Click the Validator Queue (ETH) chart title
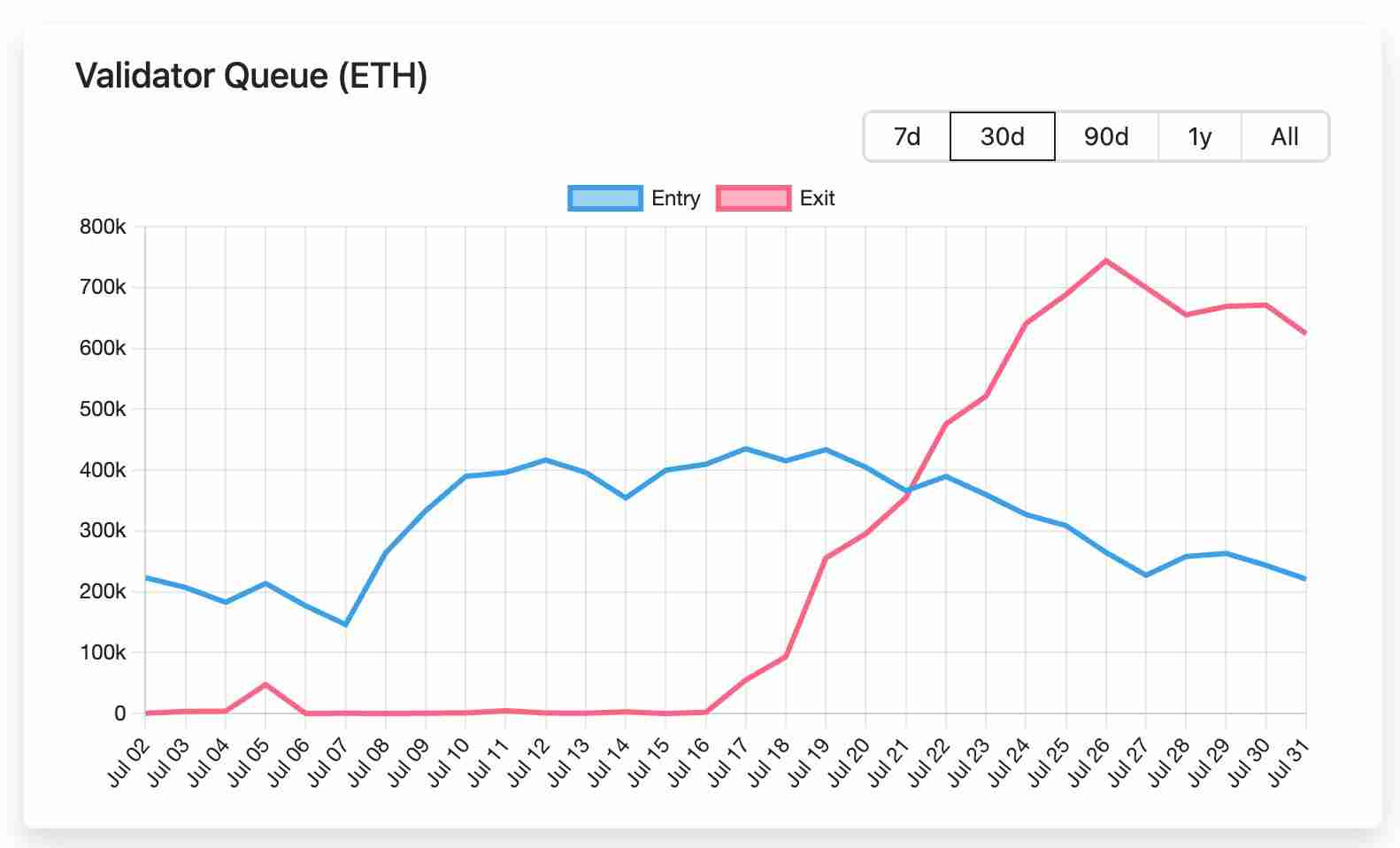Image resolution: width=1400 pixels, height=848 pixels. point(251,75)
